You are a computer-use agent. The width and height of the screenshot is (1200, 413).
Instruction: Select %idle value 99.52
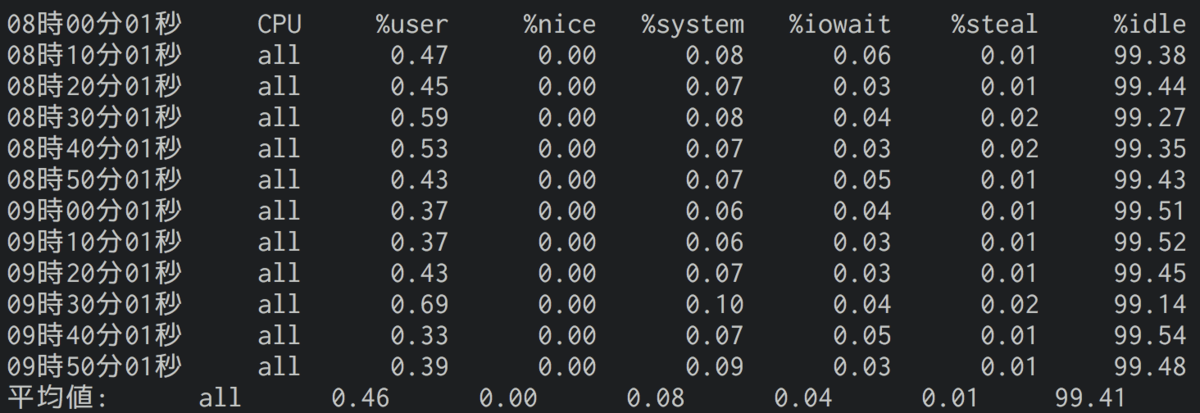pyautogui.click(x=1149, y=242)
